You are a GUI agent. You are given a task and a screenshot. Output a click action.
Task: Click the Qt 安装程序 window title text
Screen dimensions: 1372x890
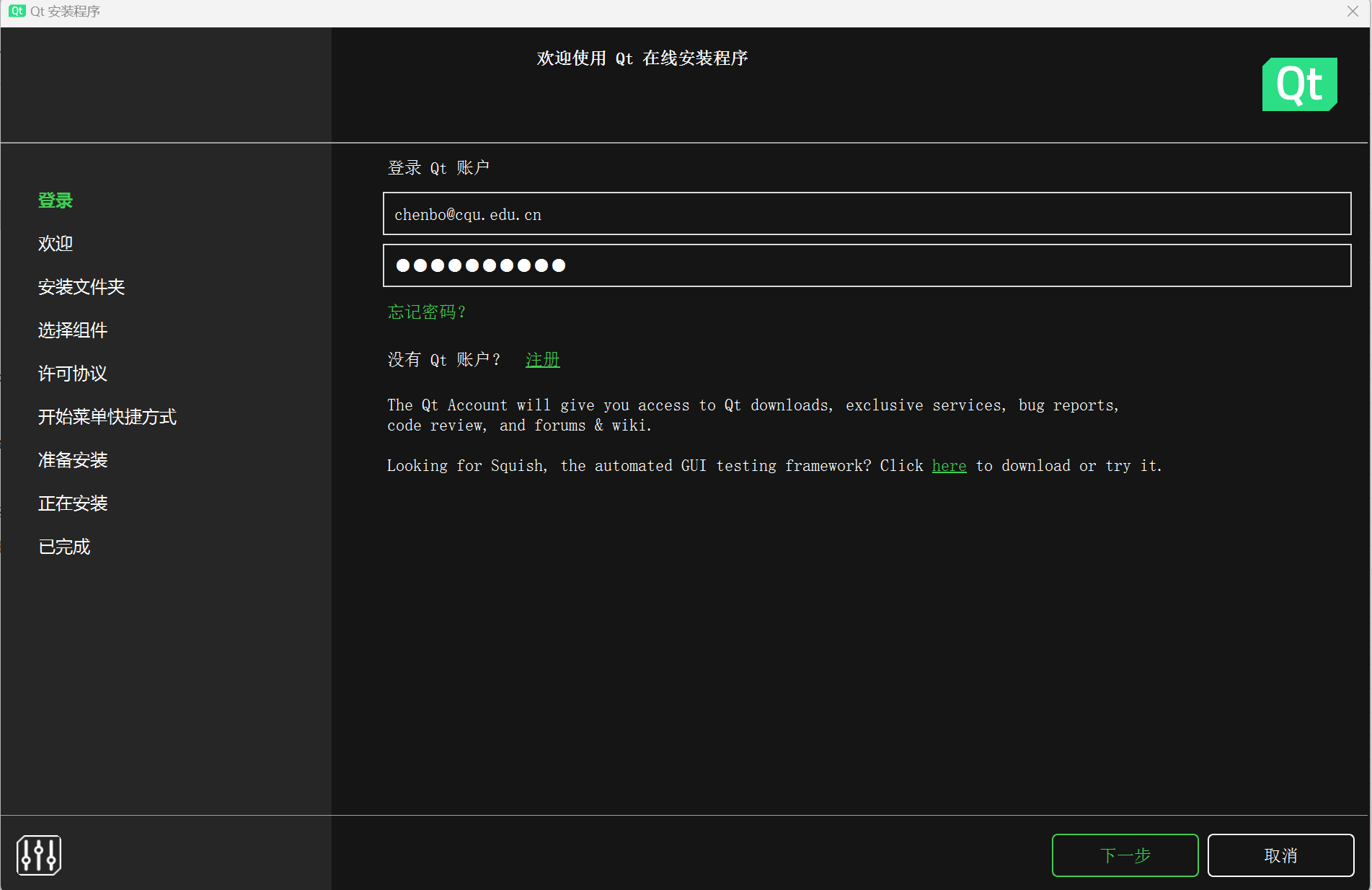click(65, 12)
